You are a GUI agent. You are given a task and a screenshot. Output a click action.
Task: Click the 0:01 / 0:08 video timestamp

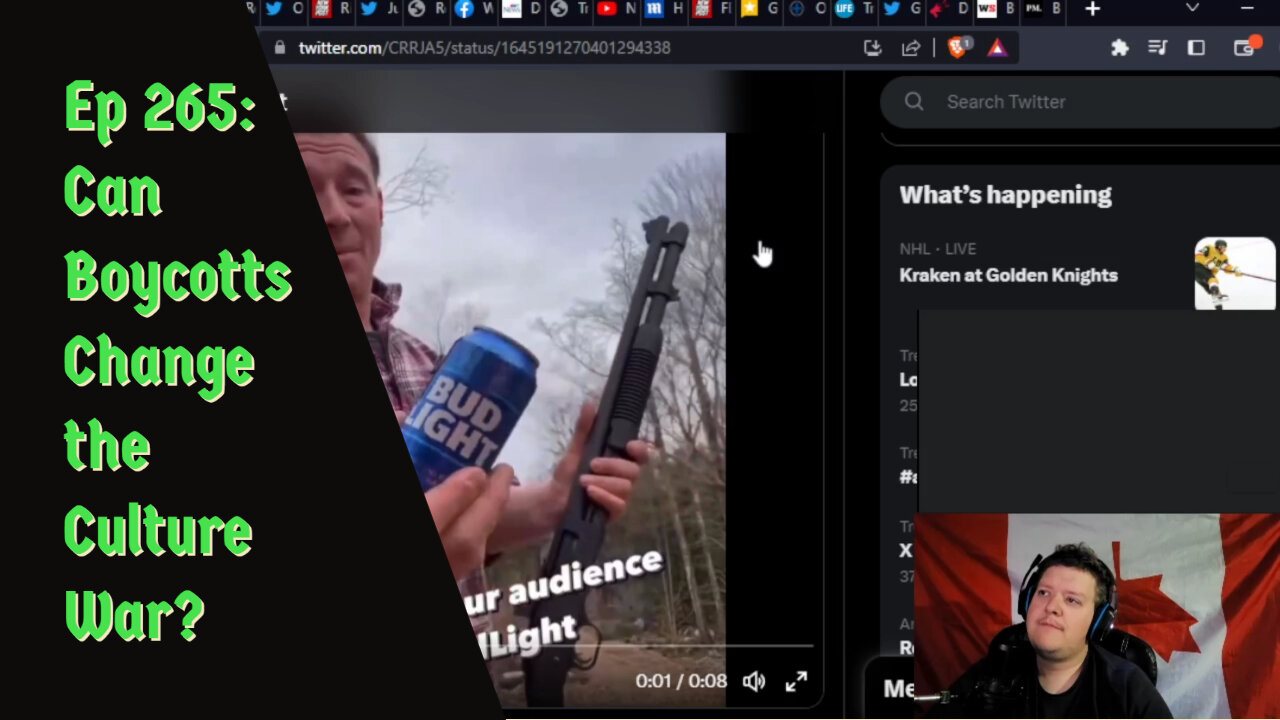pyautogui.click(x=681, y=681)
